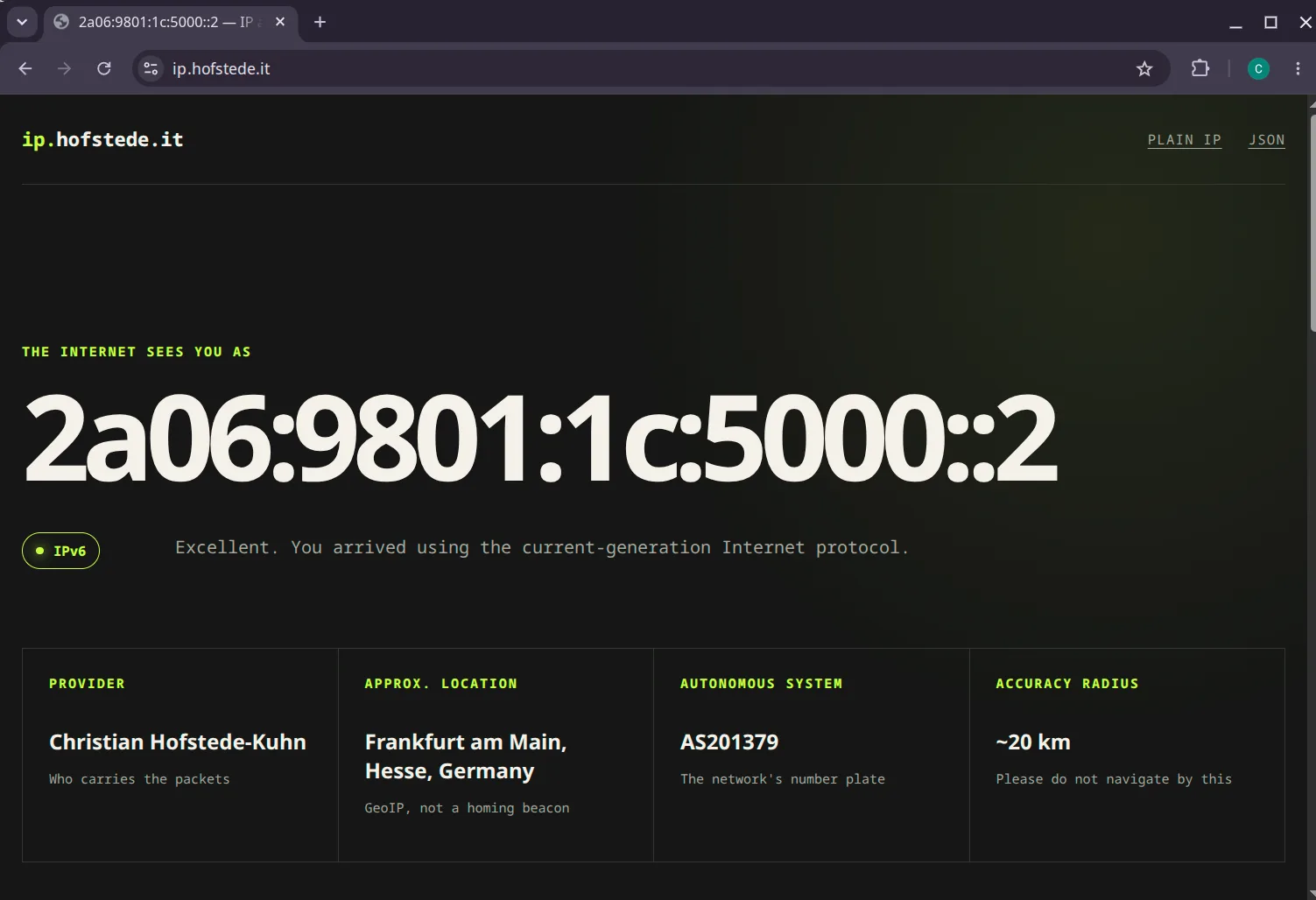Maximize the browser window
The image size is (1316, 900).
pos(1270,22)
